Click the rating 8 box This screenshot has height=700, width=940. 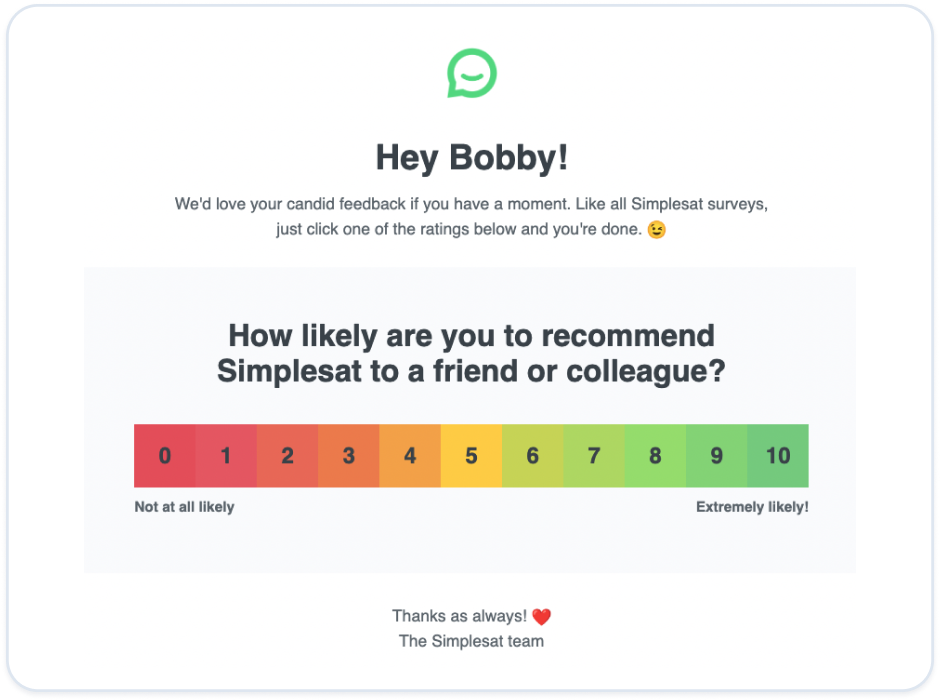(655, 456)
